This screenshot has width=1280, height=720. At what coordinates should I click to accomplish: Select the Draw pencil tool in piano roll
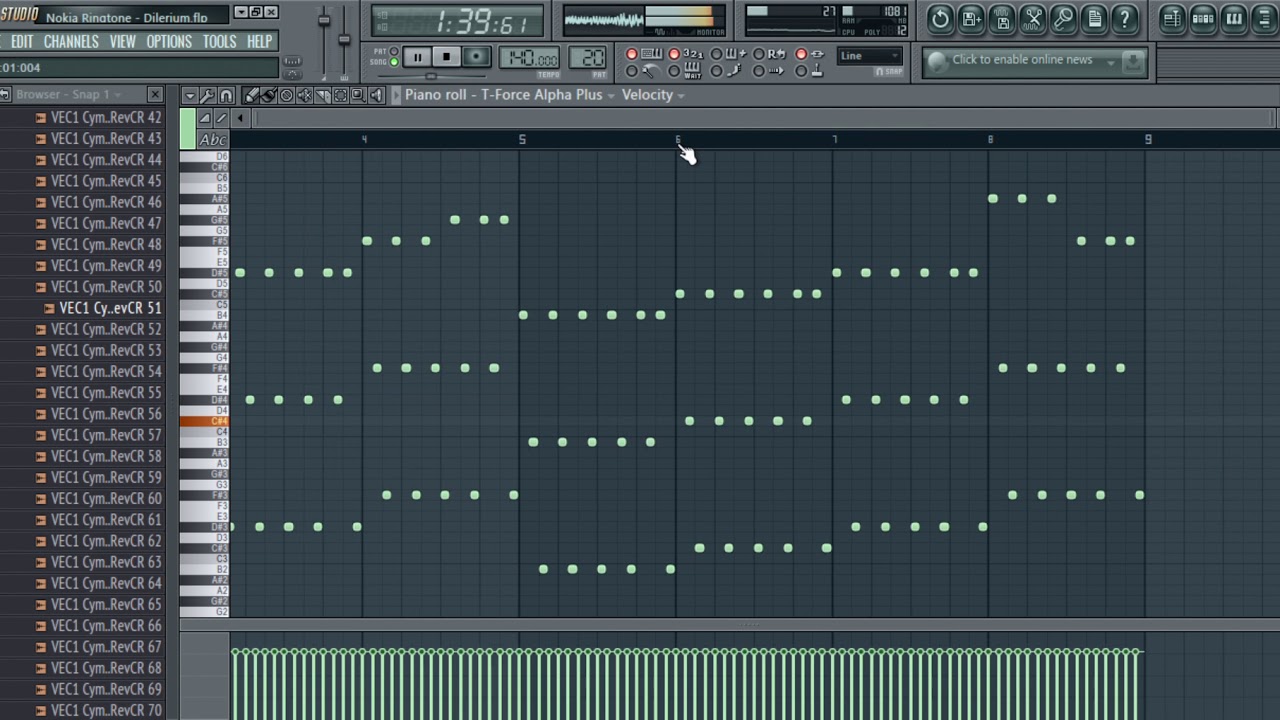[x=251, y=95]
